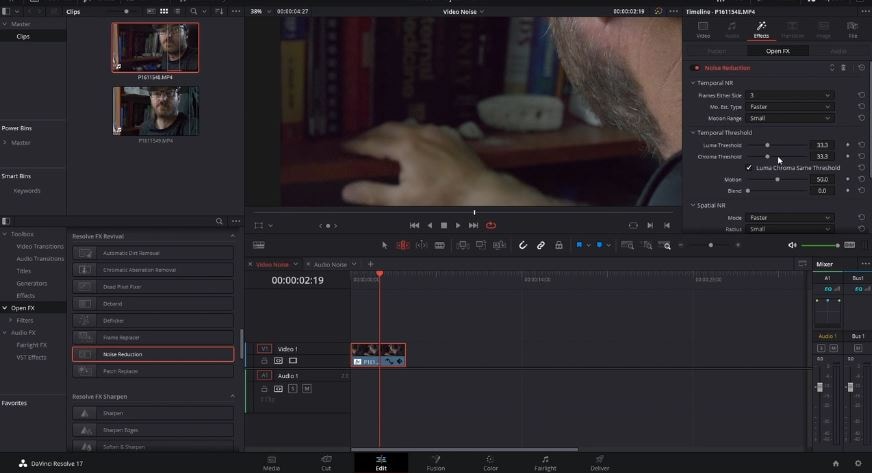The width and height of the screenshot is (872, 474).
Task: Disable the Noise Reduction effect toggle
Action: pyautogui.click(x=696, y=68)
